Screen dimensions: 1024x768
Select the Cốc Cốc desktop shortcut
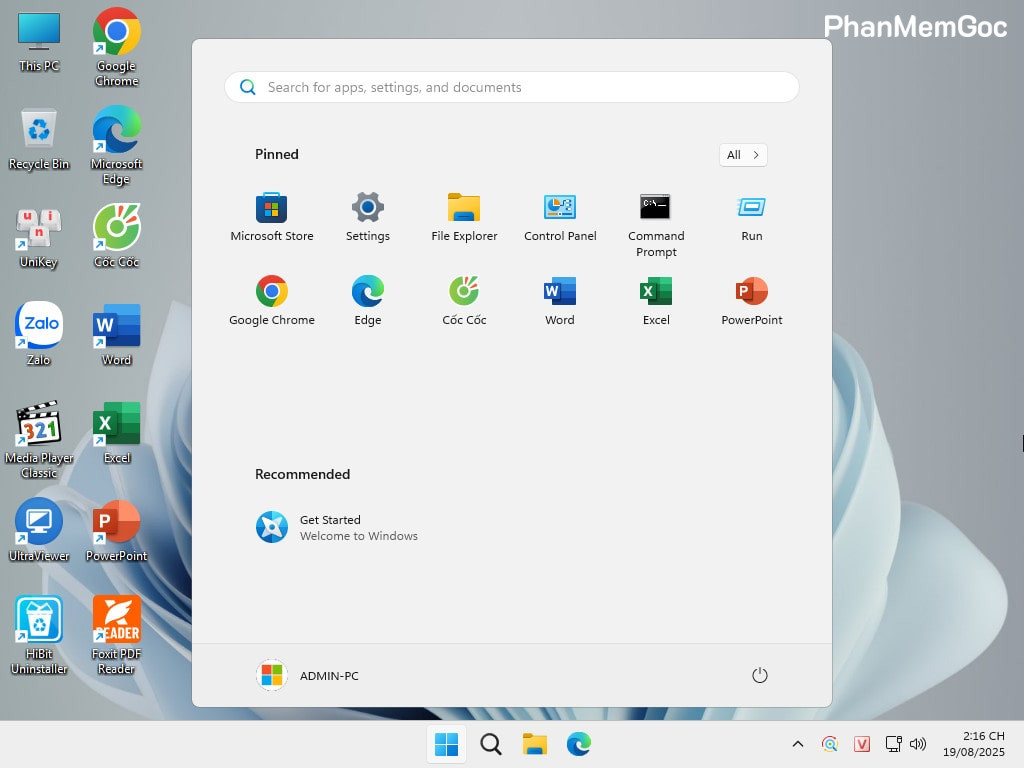pos(116,236)
